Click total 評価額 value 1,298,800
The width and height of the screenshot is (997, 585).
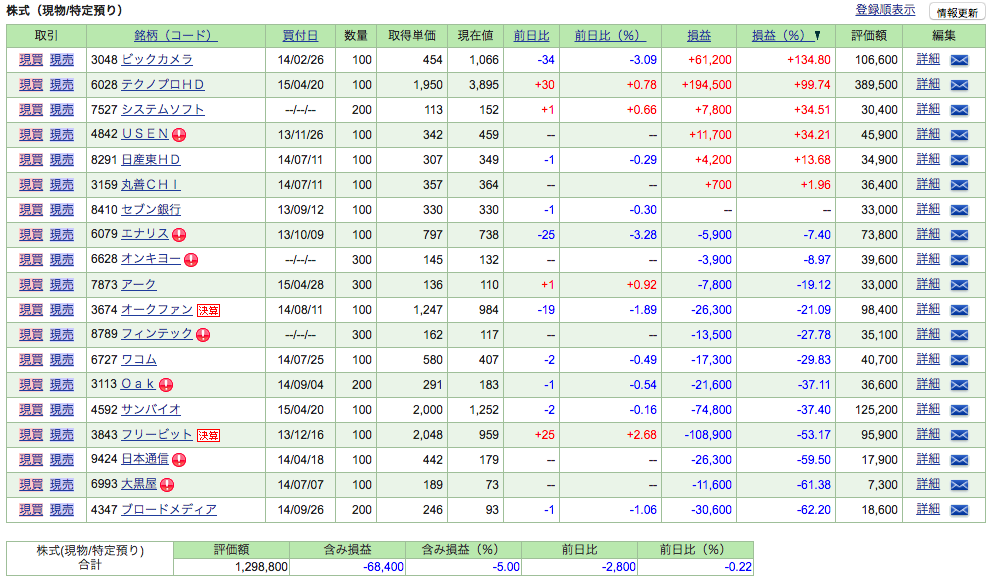coord(261,567)
